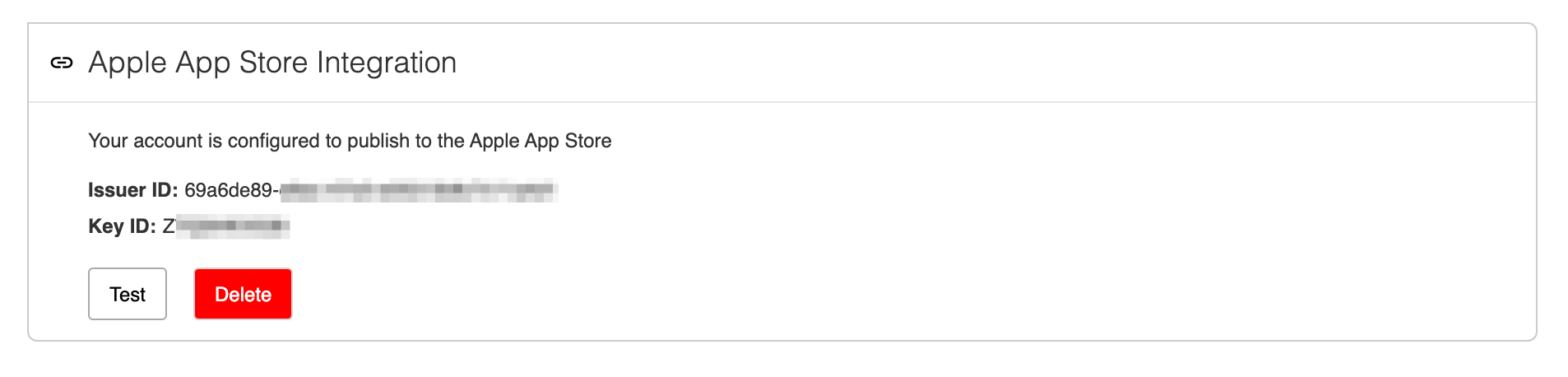Click the words "is" in the status message
The width and height of the screenshot is (1568, 377).
(215, 141)
